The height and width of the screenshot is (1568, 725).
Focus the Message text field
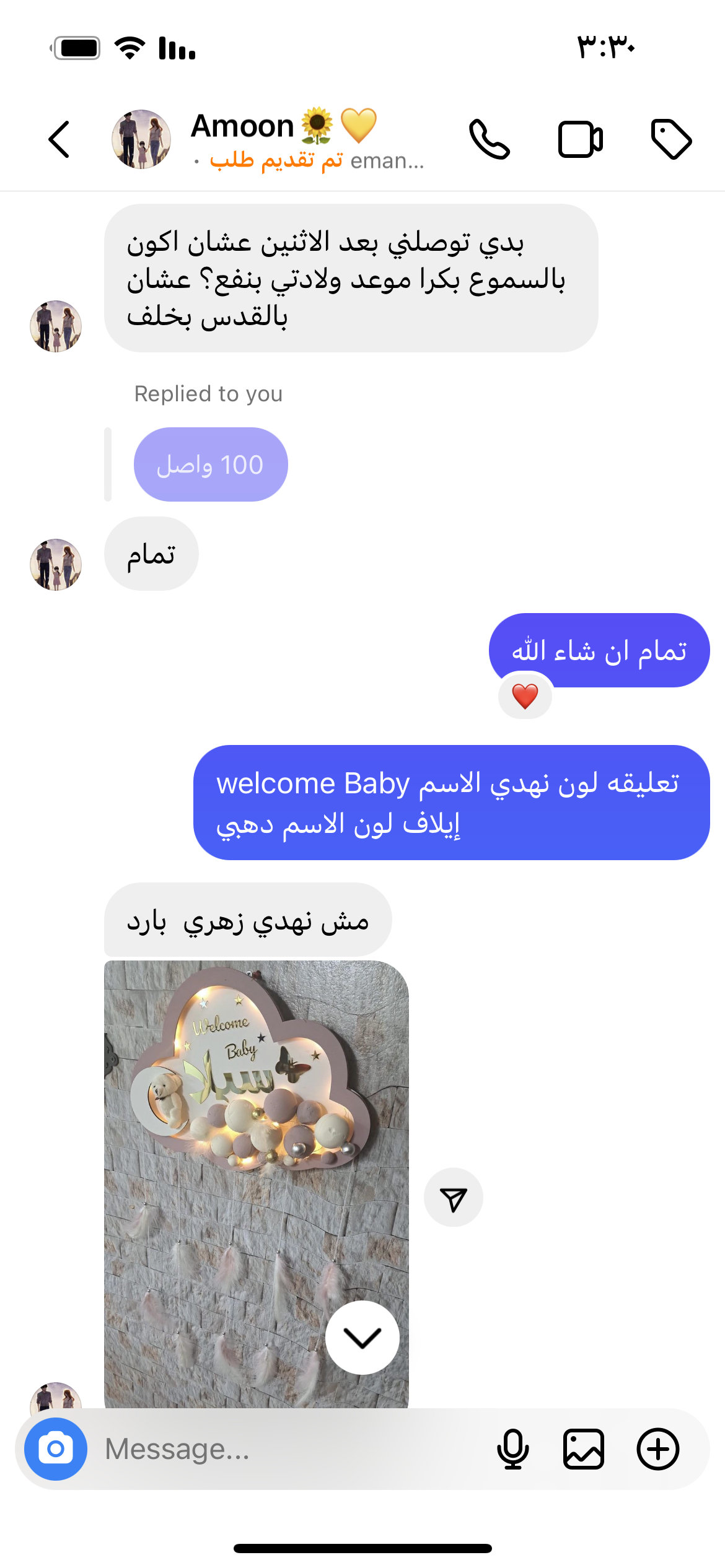[291, 1449]
